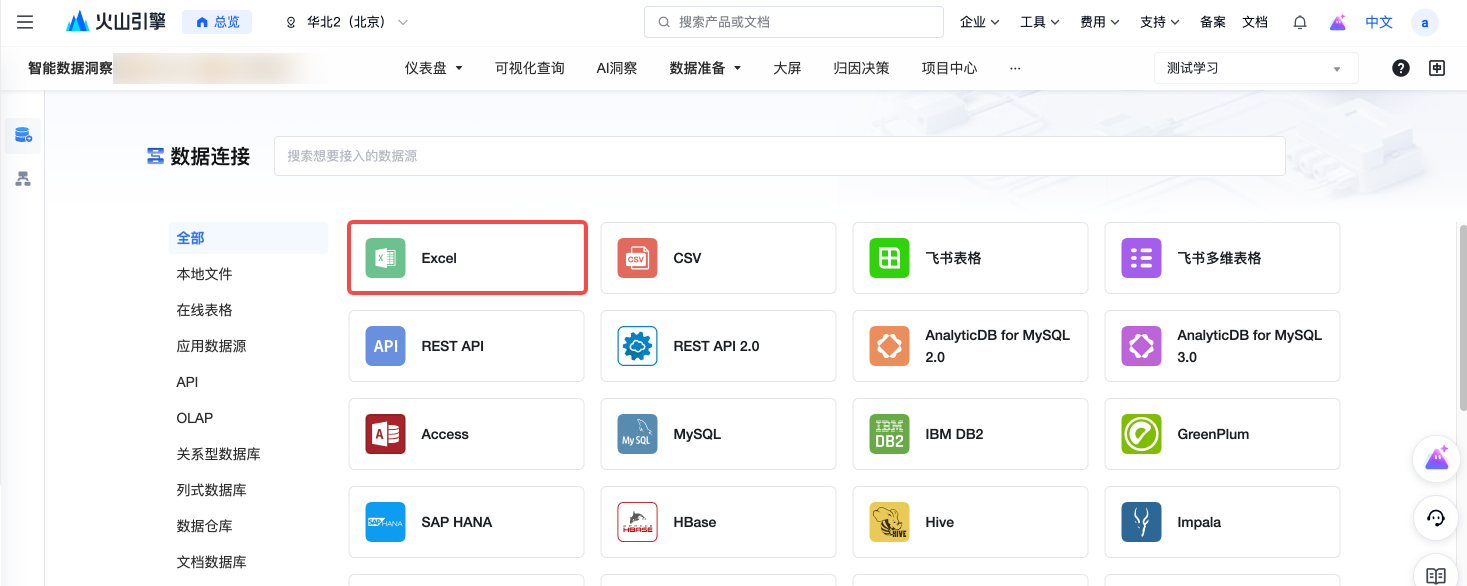
Task: Expand the 仪表盘 menu dropdown
Action: point(433,68)
